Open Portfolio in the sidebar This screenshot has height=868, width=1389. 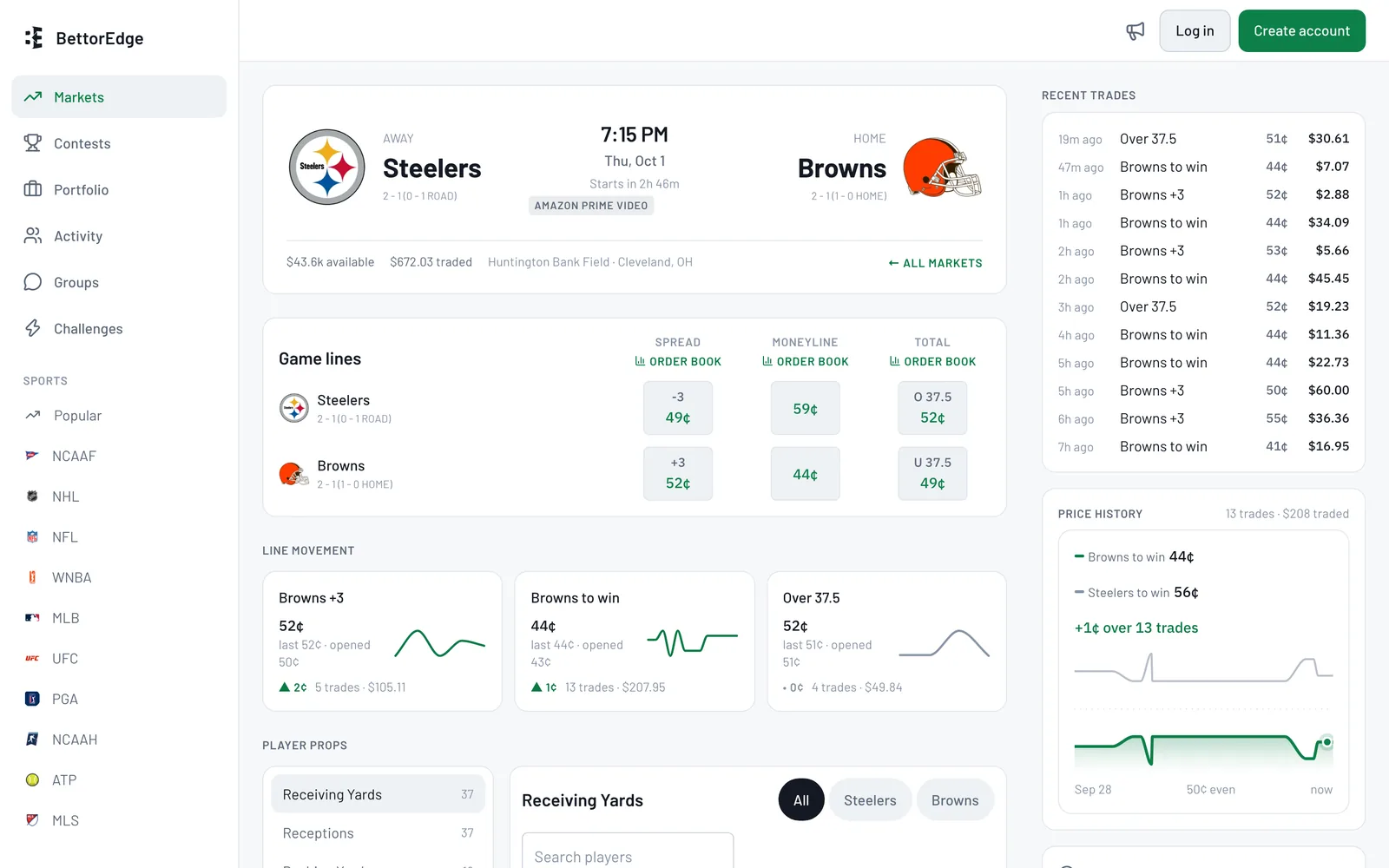[119, 189]
